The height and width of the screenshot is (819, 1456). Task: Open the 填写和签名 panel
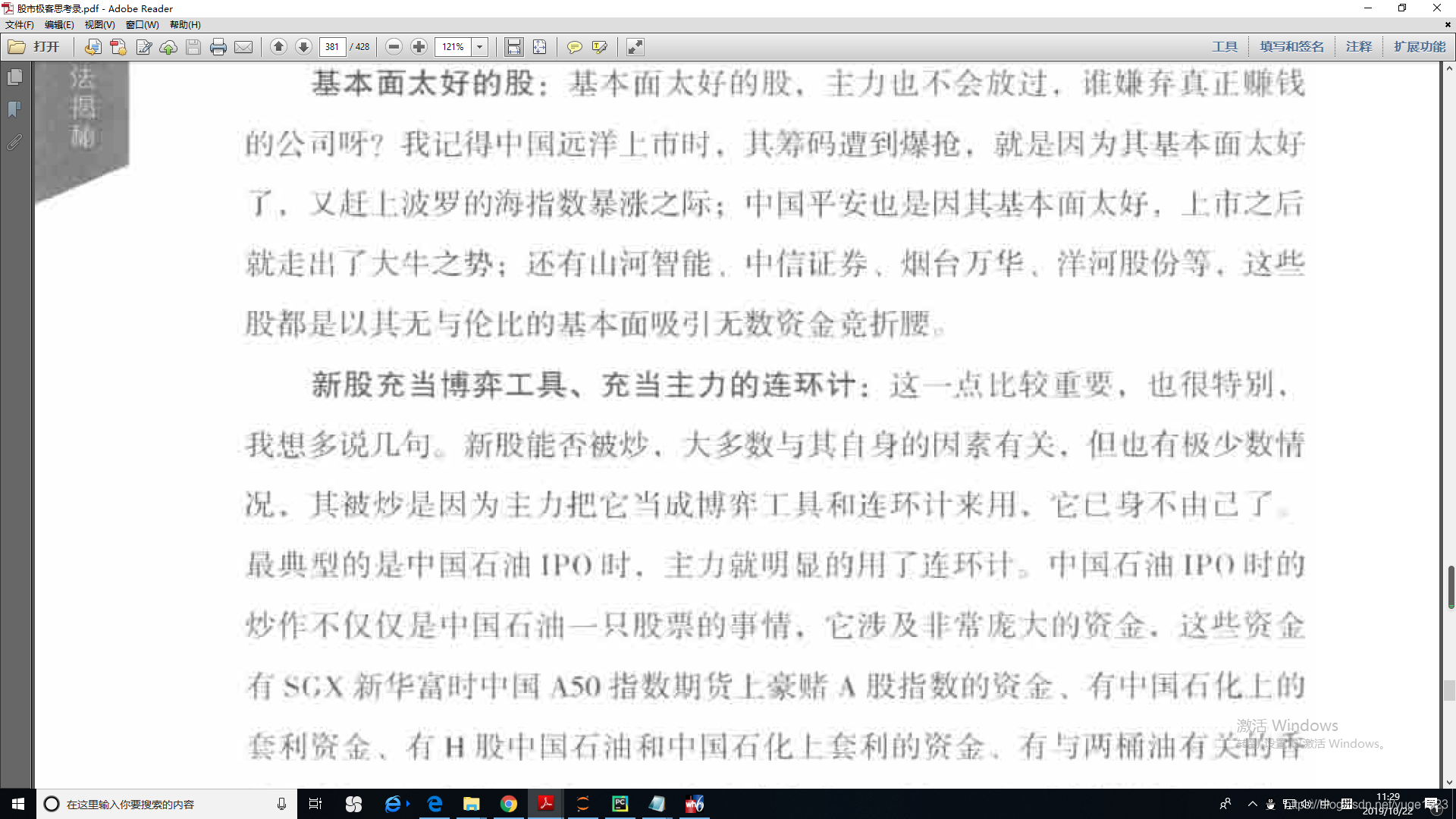point(1292,47)
